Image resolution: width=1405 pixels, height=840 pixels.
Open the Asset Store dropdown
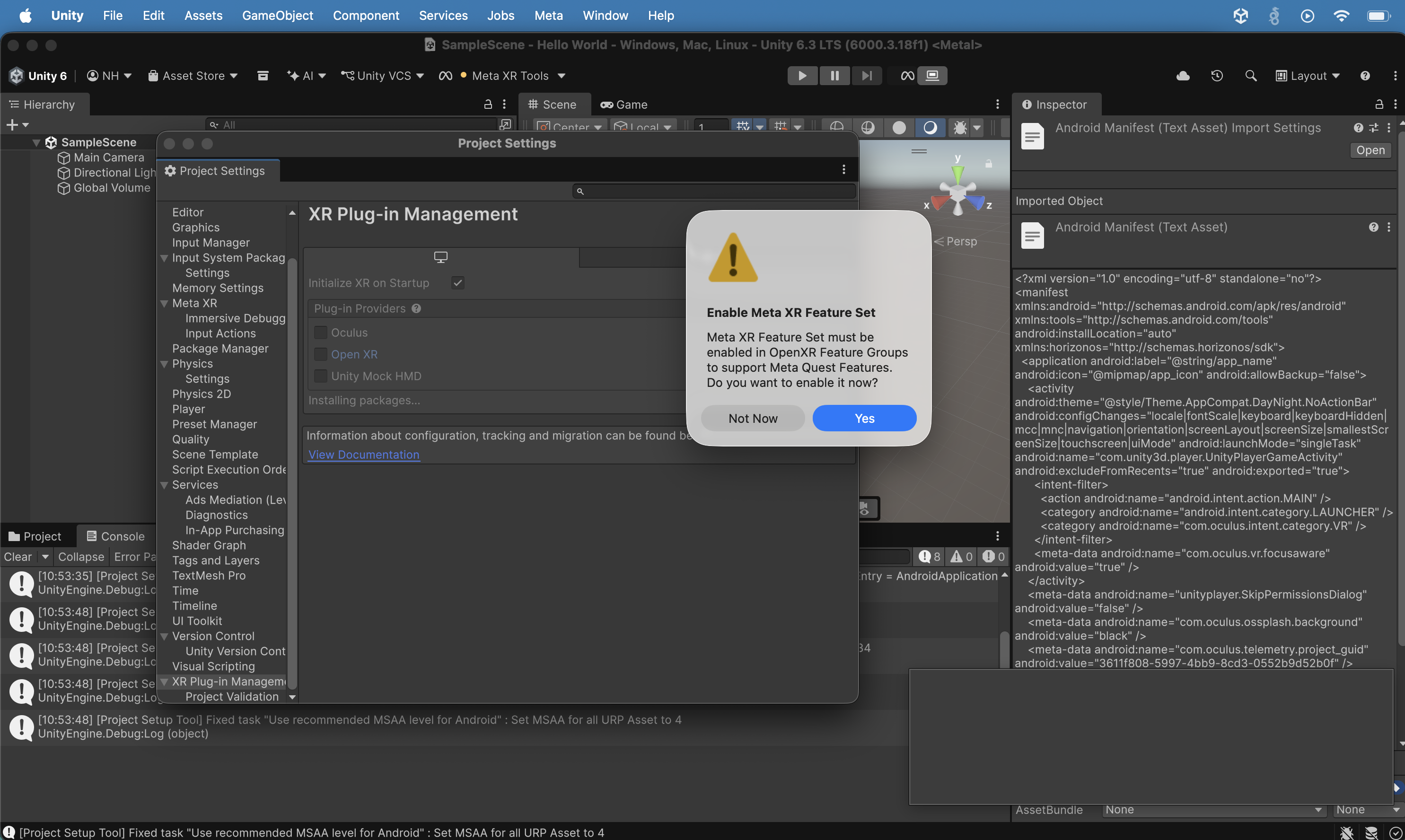click(193, 75)
